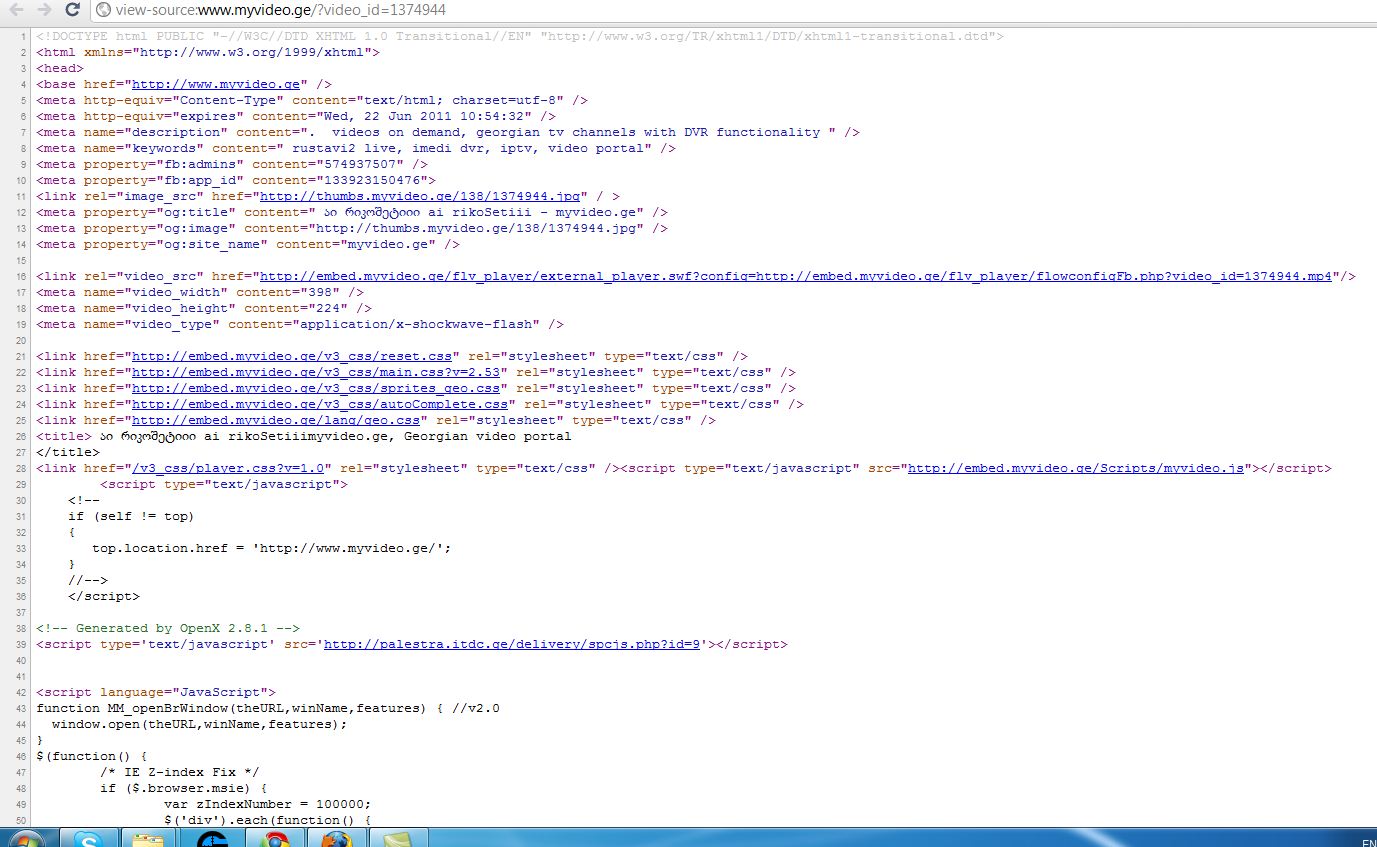The image size is (1377, 847).
Task: Open the Scripts/myvideo.js script link
Action: coord(1075,468)
